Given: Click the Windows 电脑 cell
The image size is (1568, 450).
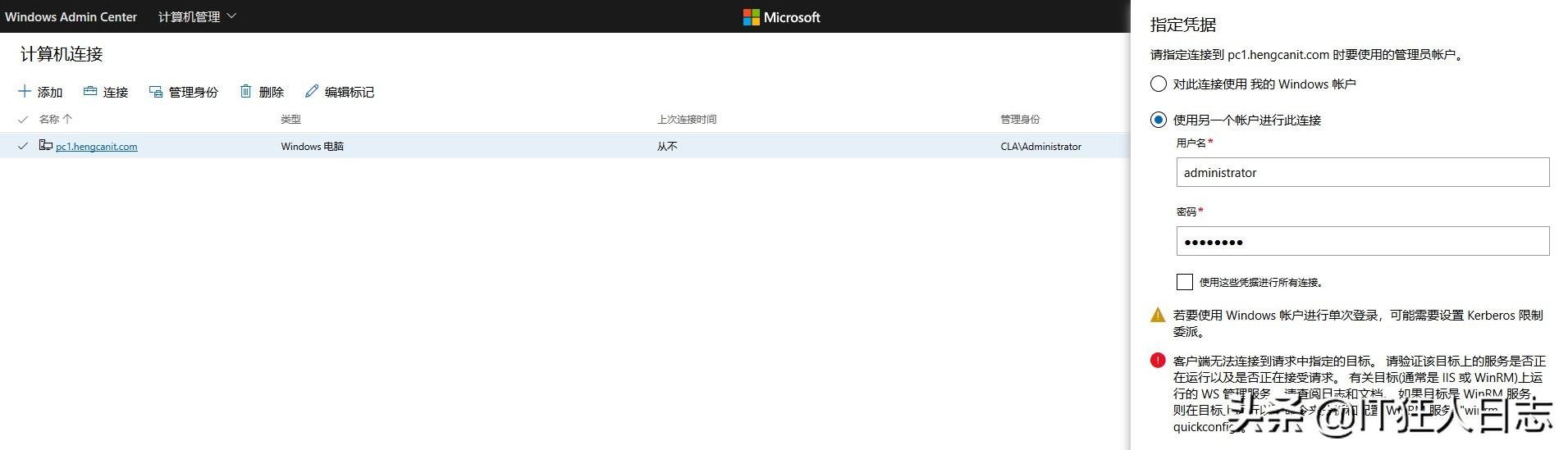Looking at the screenshot, I should 313,147.
